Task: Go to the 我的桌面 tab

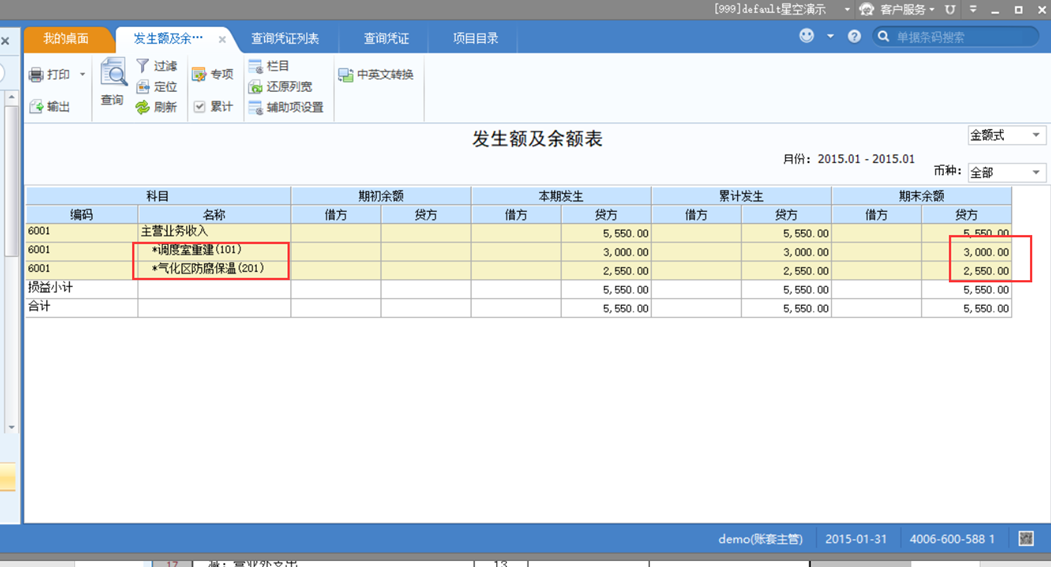Action: (66, 39)
